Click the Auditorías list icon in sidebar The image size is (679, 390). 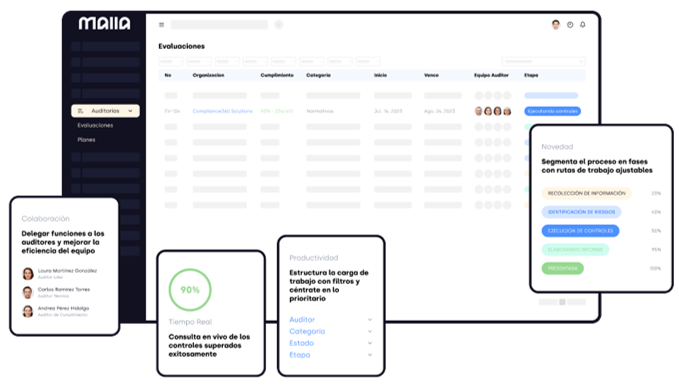coord(81,111)
